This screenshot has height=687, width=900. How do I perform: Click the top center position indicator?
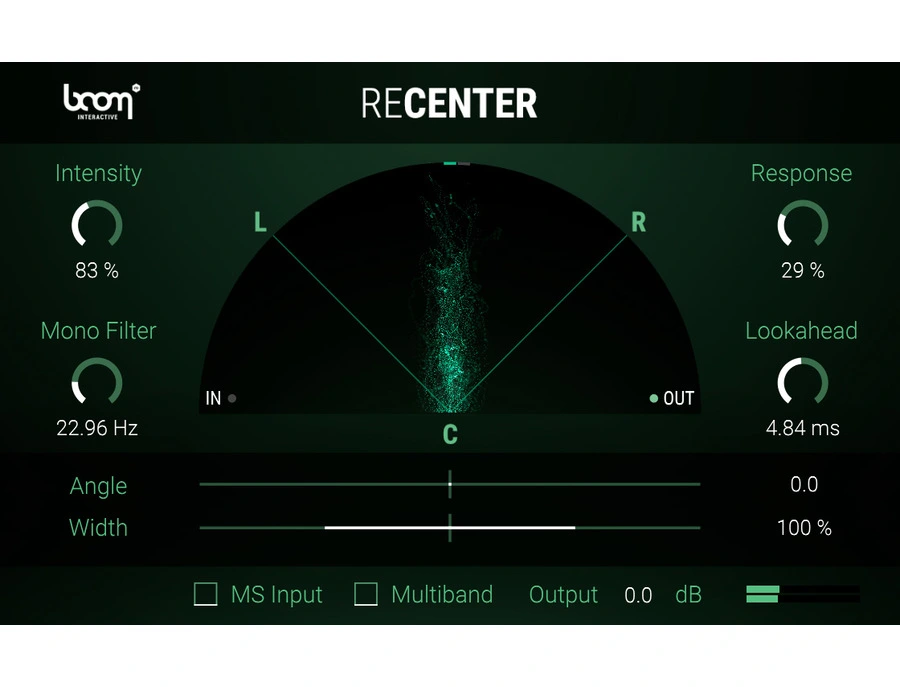pos(457,164)
